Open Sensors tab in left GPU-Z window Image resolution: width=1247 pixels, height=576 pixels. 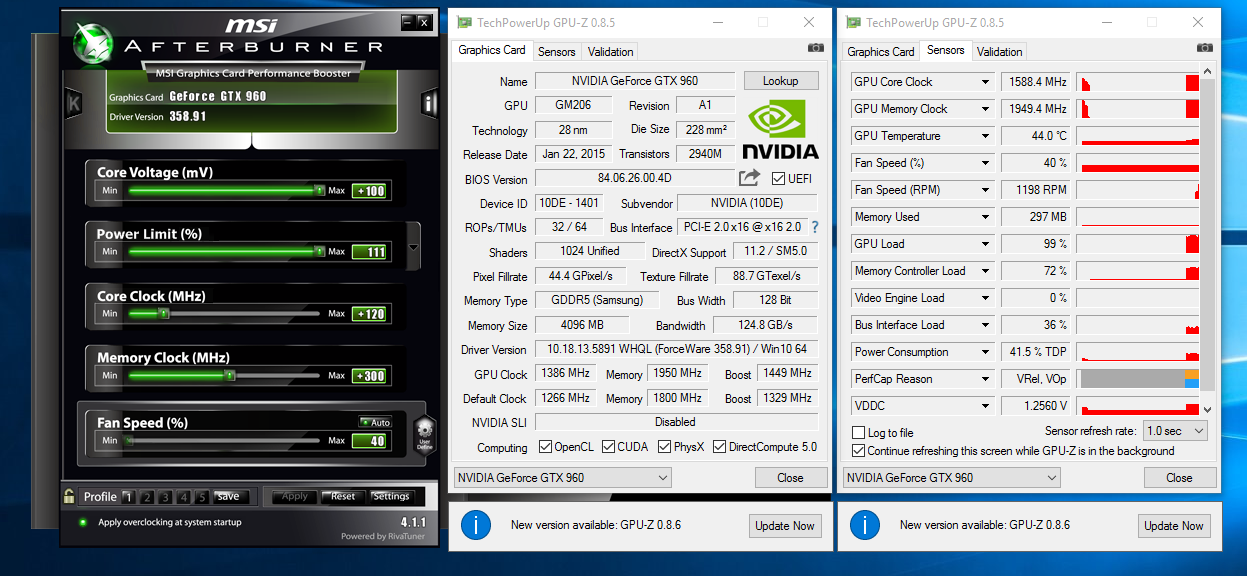[x=557, y=52]
